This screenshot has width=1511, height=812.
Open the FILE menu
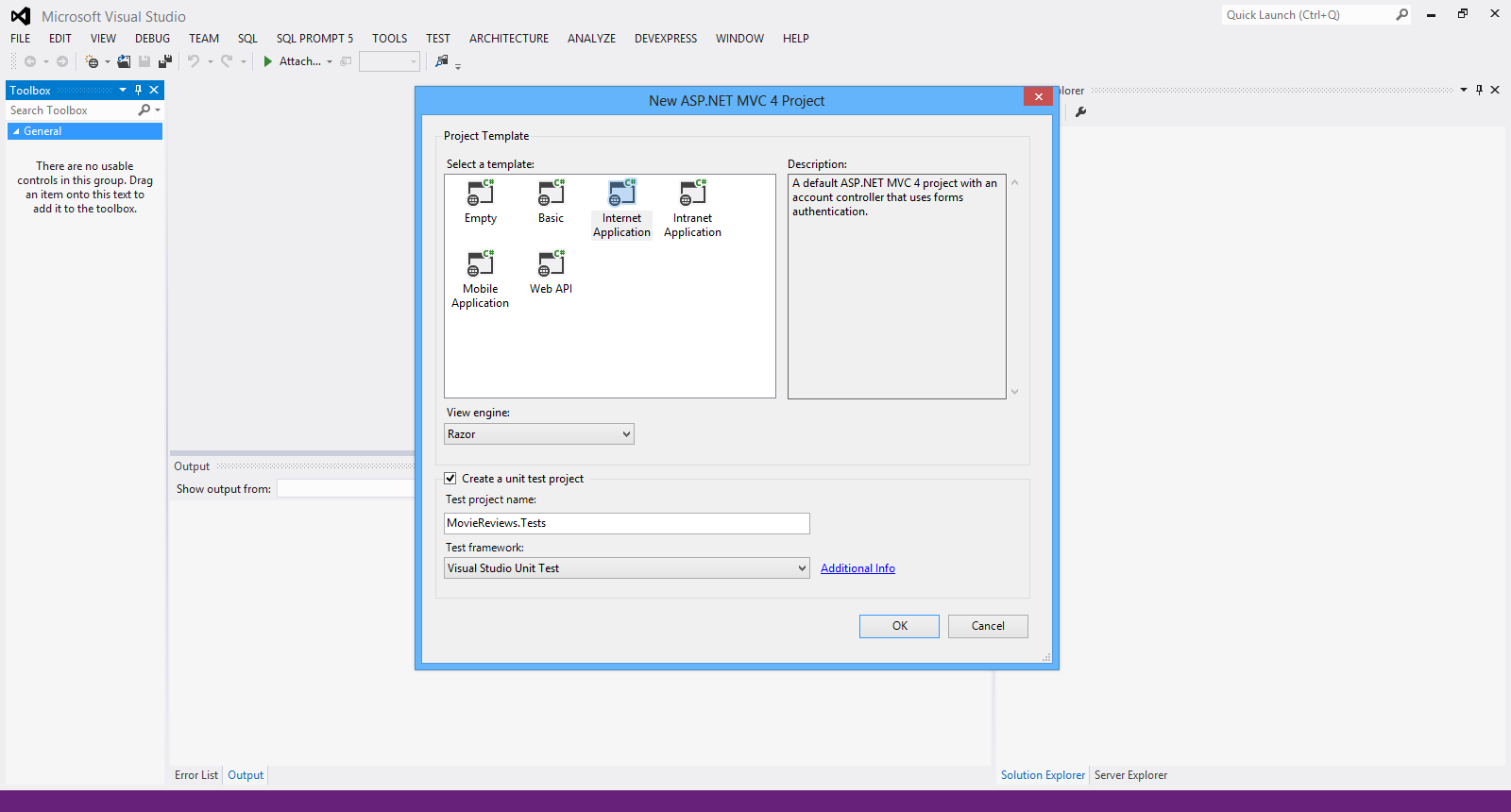click(x=21, y=39)
